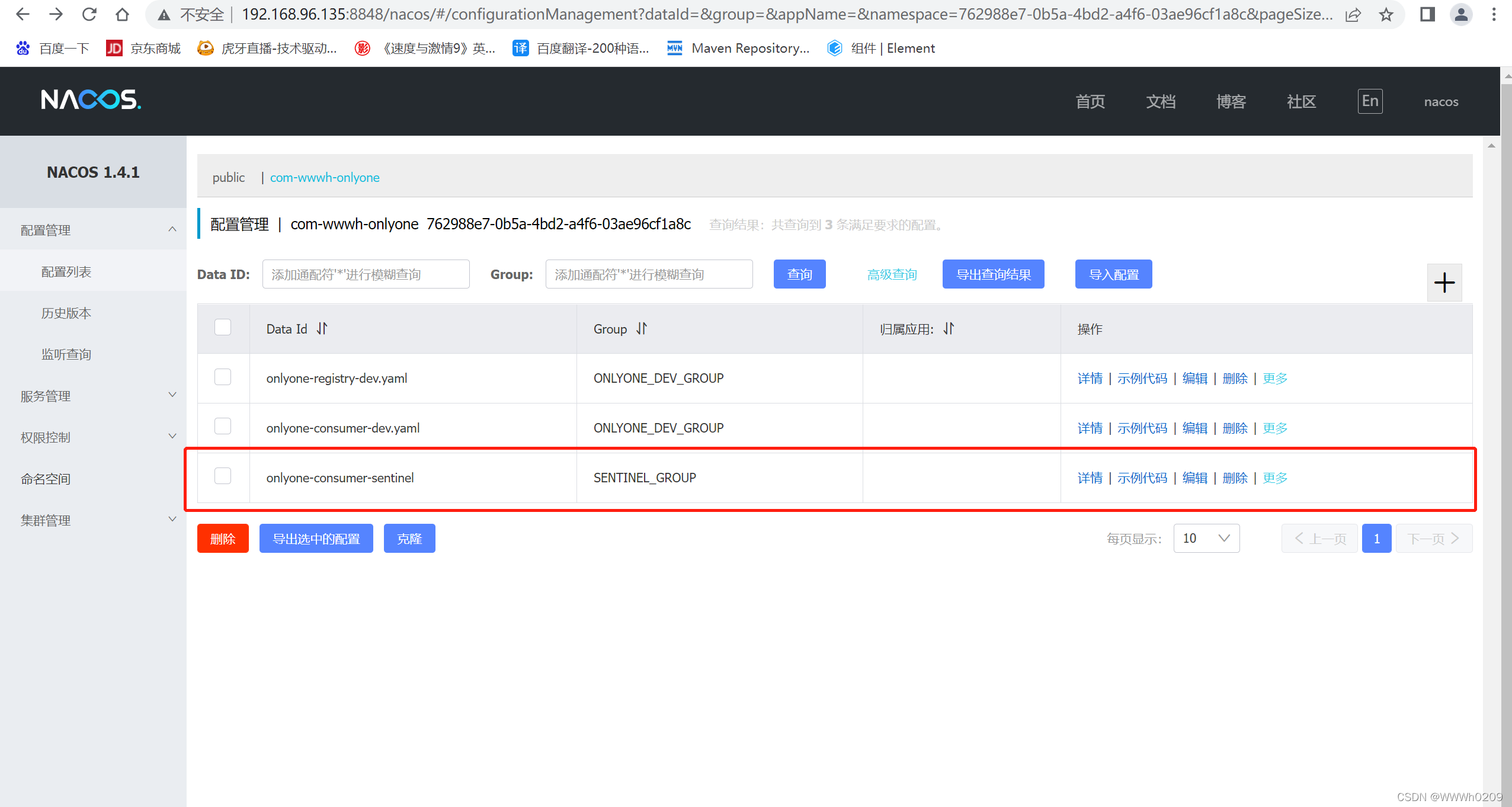The width and height of the screenshot is (1512, 807).
Task: Open 命名空间 in the sidebar
Action: tap(46, 479)
